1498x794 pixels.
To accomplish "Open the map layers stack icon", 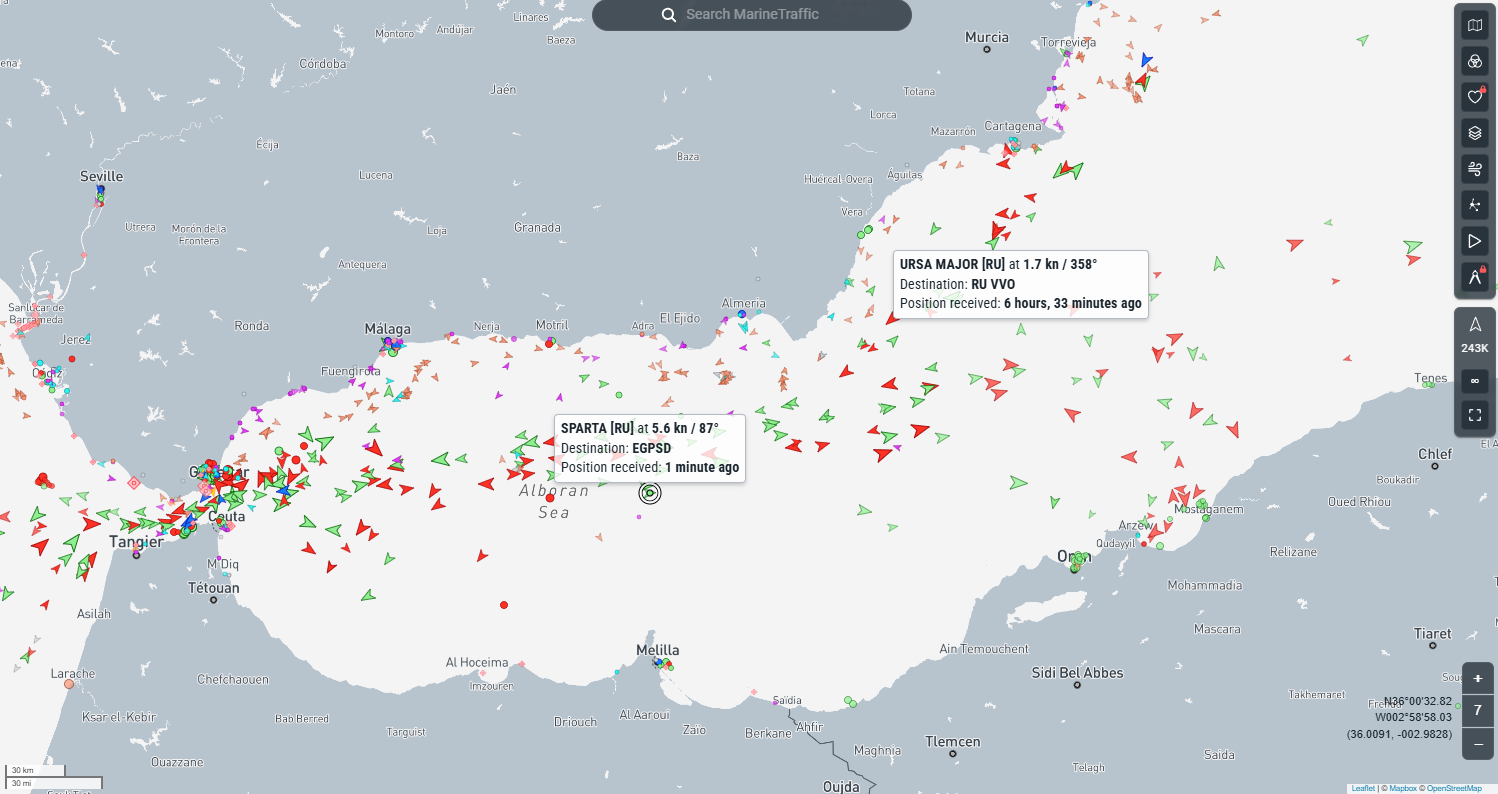I will click(x=1474, y=132).
